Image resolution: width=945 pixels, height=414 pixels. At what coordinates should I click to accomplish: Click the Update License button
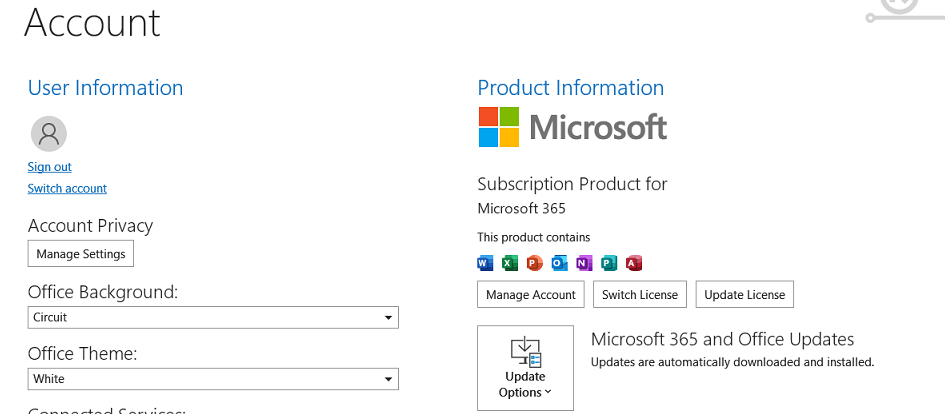[745, 295]
